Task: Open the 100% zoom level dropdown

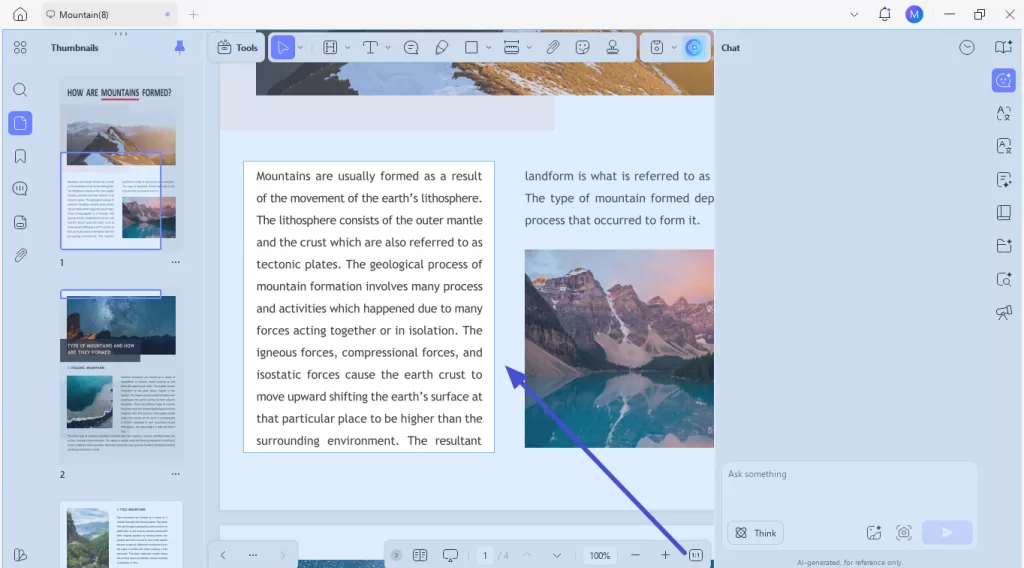Action: pos(599,555)
